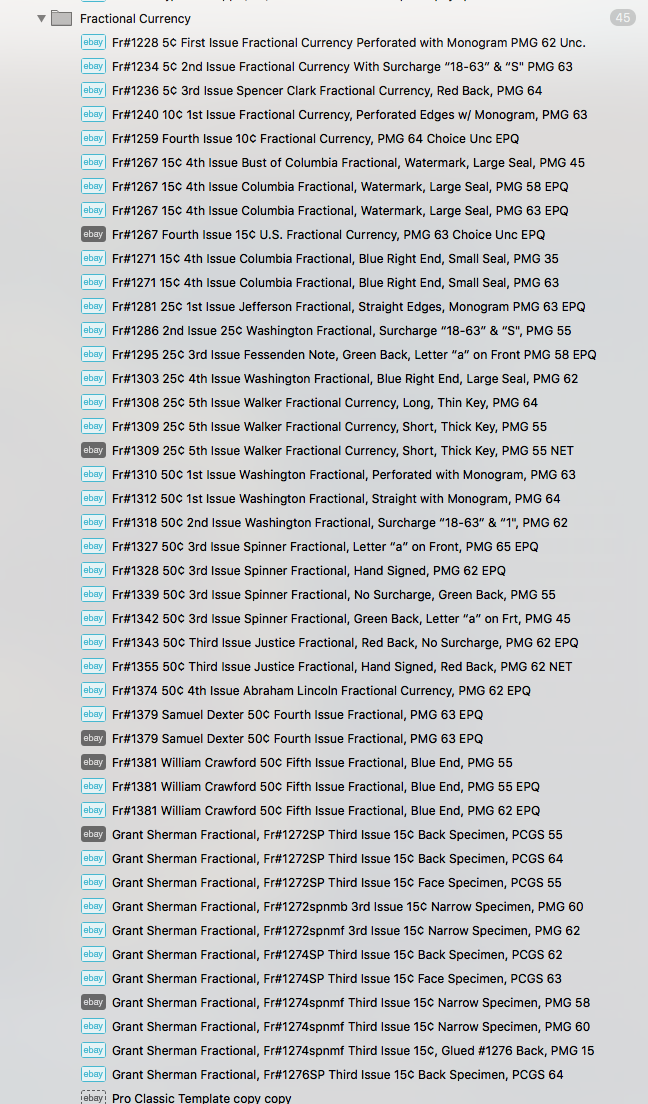Select Fr#1318 50¢ 2nd Issue Washington row
648x1104 pixels.
point(339,522)
